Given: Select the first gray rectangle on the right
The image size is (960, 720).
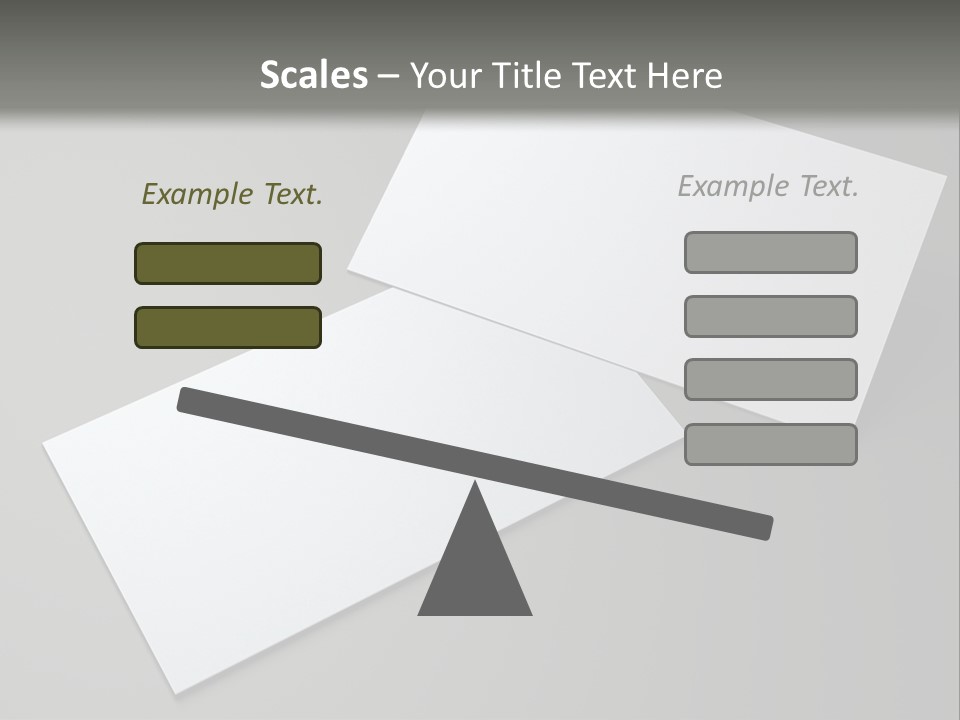Looking at the screenshot, I should click(770, 252).
